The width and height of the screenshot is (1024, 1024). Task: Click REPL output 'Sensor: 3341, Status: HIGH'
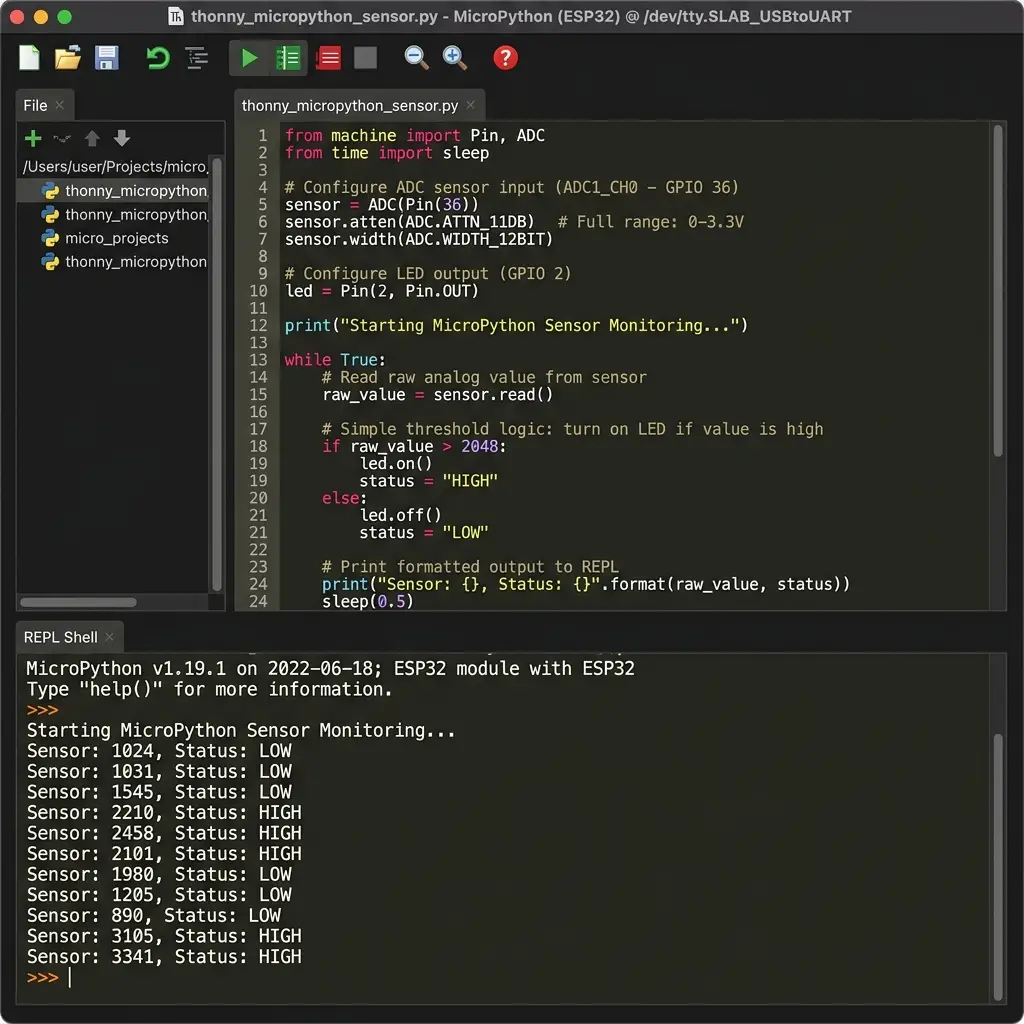click(x=165, y=957)
